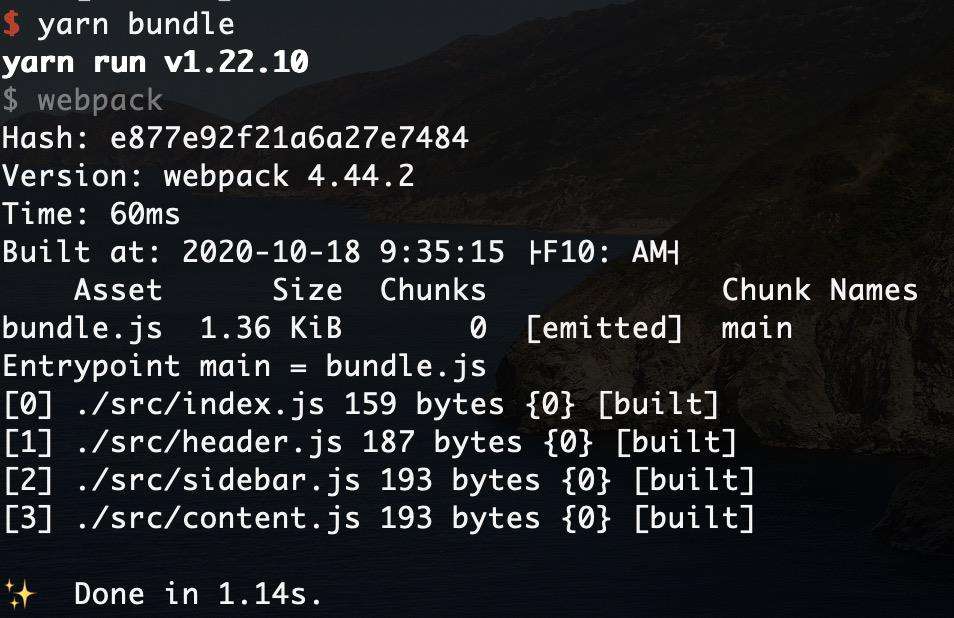Click the 'webpack 4.44.2' version text

pyautogui.click(x=289, y=176)
